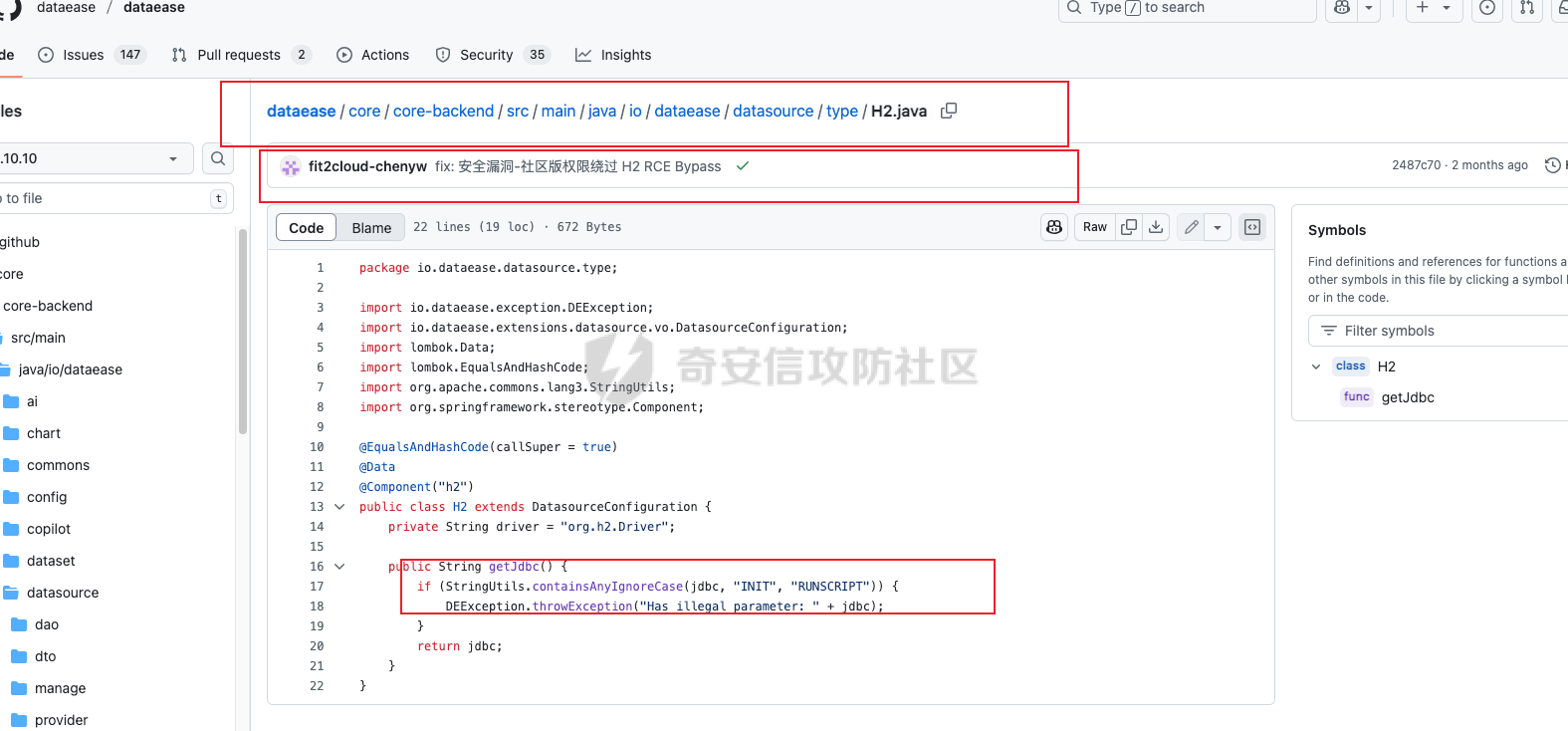Switch to Blame view
Image resolution: width=1568 pixels, height=731 pixels.
tap(371, 227)
